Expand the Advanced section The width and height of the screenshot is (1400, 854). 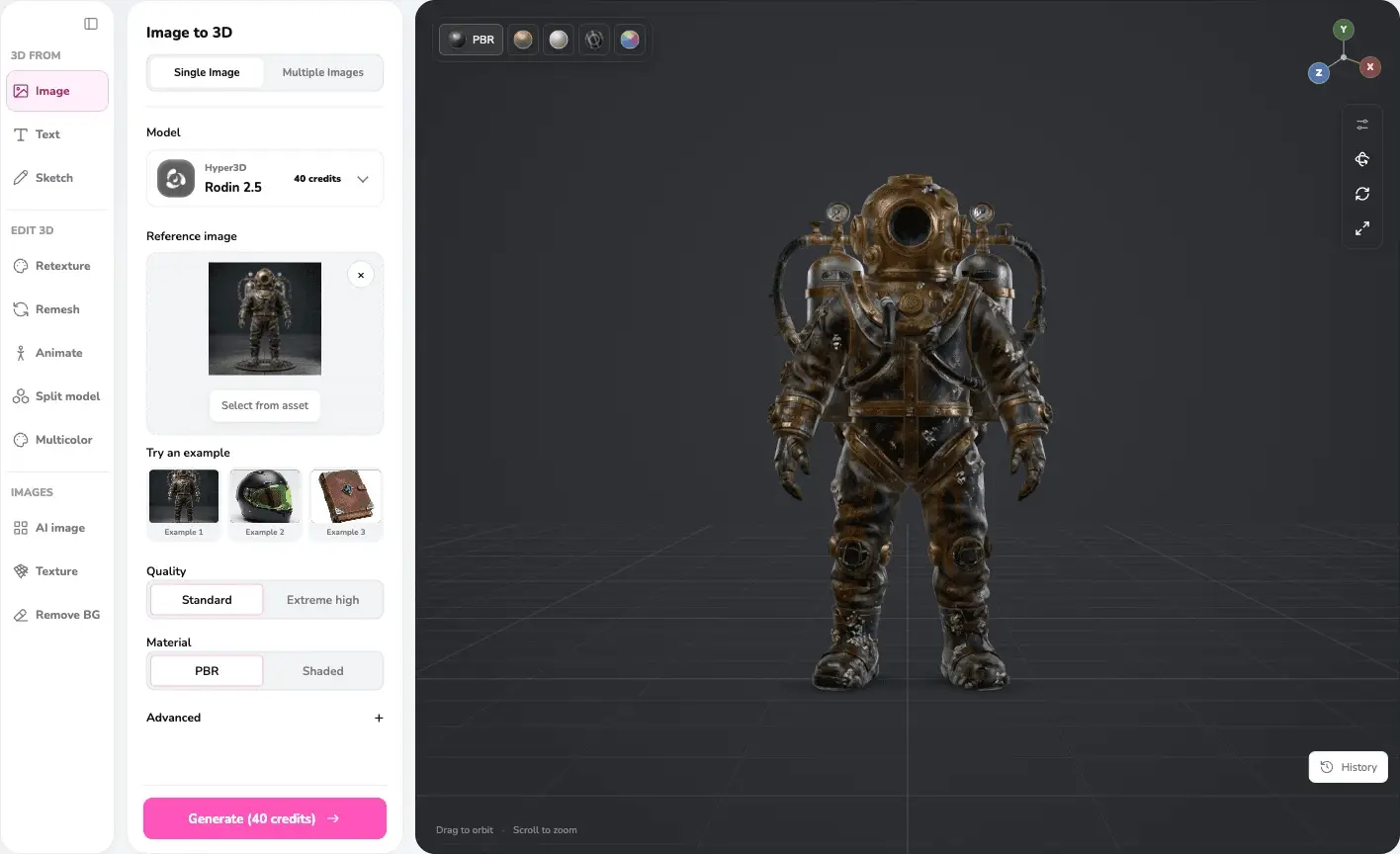(x=265, y=718)
